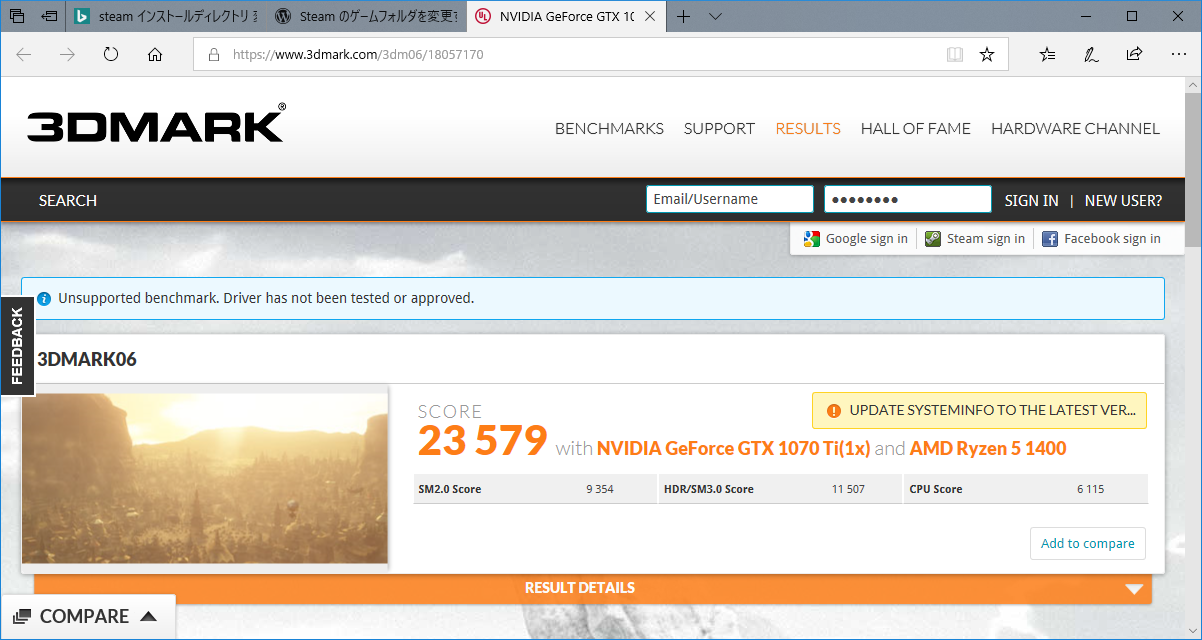Image resolution: width=1202 pixels, height=640 pixels.
Task: Click the AMD Ryzen 5 1400 link
Action: [988, 448]
